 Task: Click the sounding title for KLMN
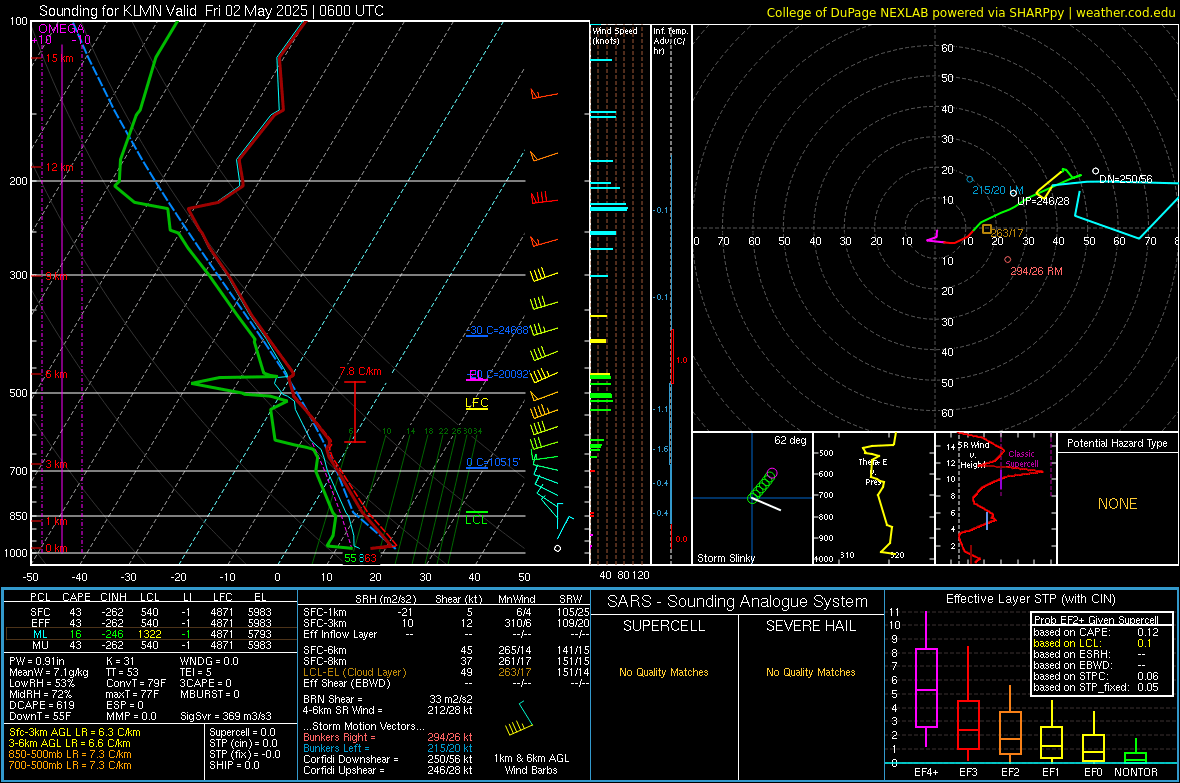(x=211, y=11)
